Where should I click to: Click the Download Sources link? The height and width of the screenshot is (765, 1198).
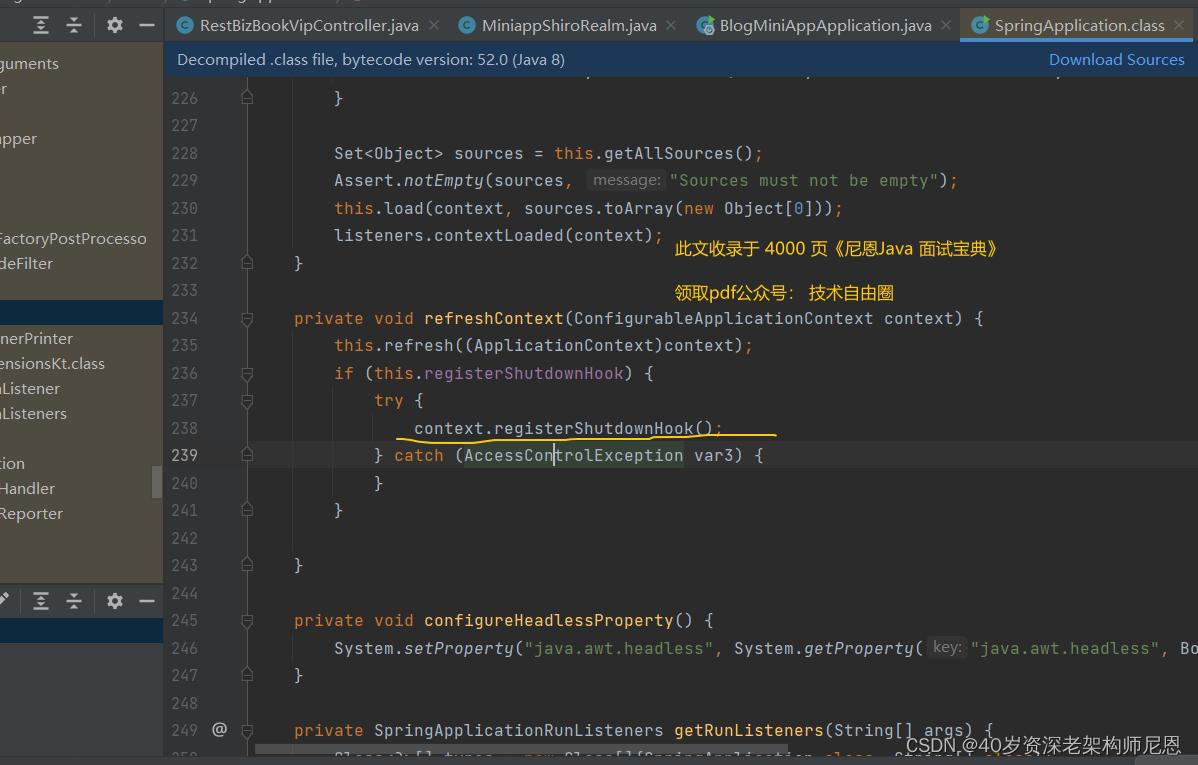(x=1116, y=60)
